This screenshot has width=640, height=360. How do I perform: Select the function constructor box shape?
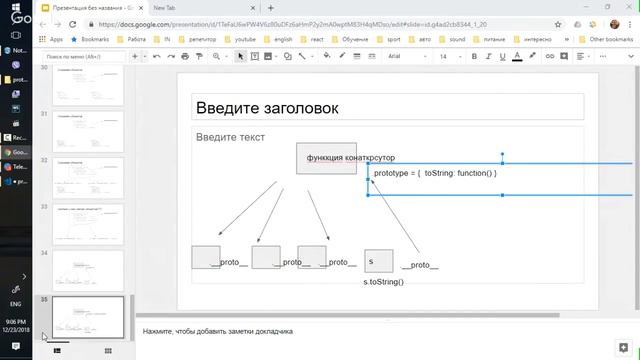pos(327,158)
